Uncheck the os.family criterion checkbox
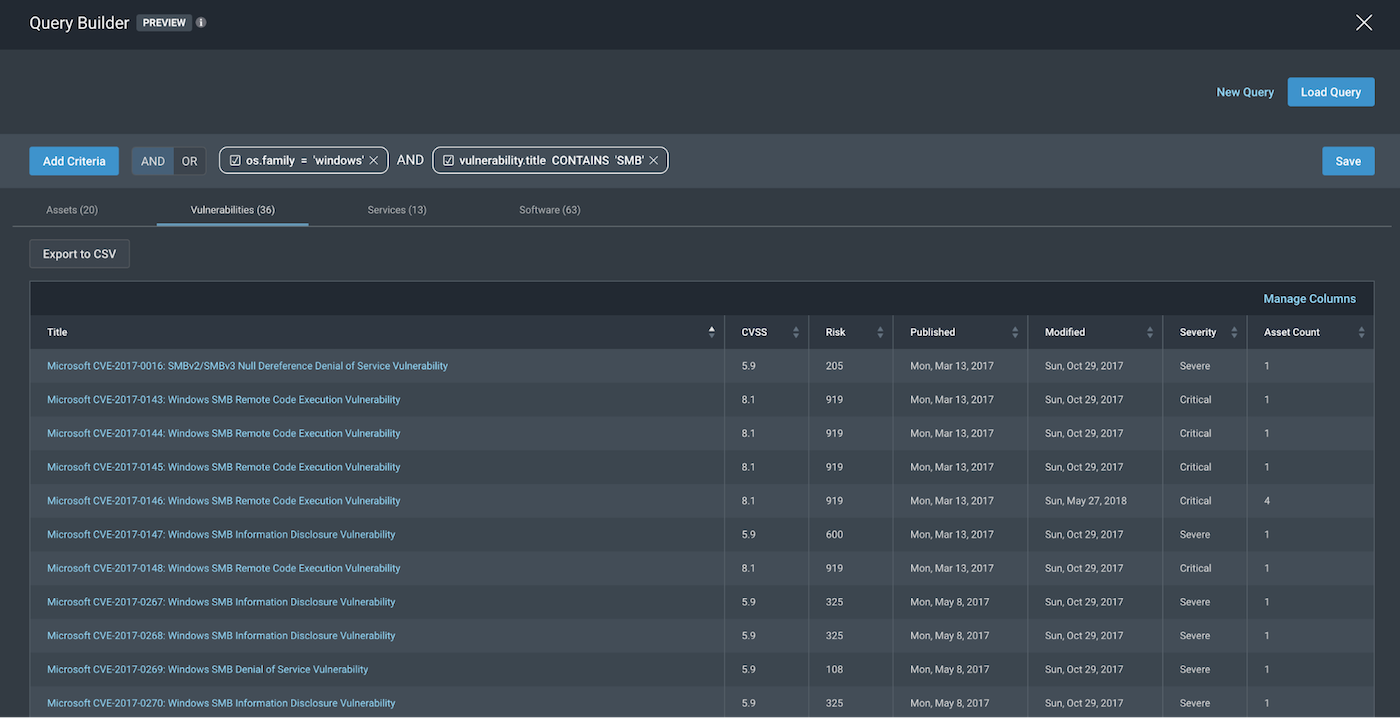This screenshot has width=1400, height=718. pyautogui.click(x=235, y=161)
